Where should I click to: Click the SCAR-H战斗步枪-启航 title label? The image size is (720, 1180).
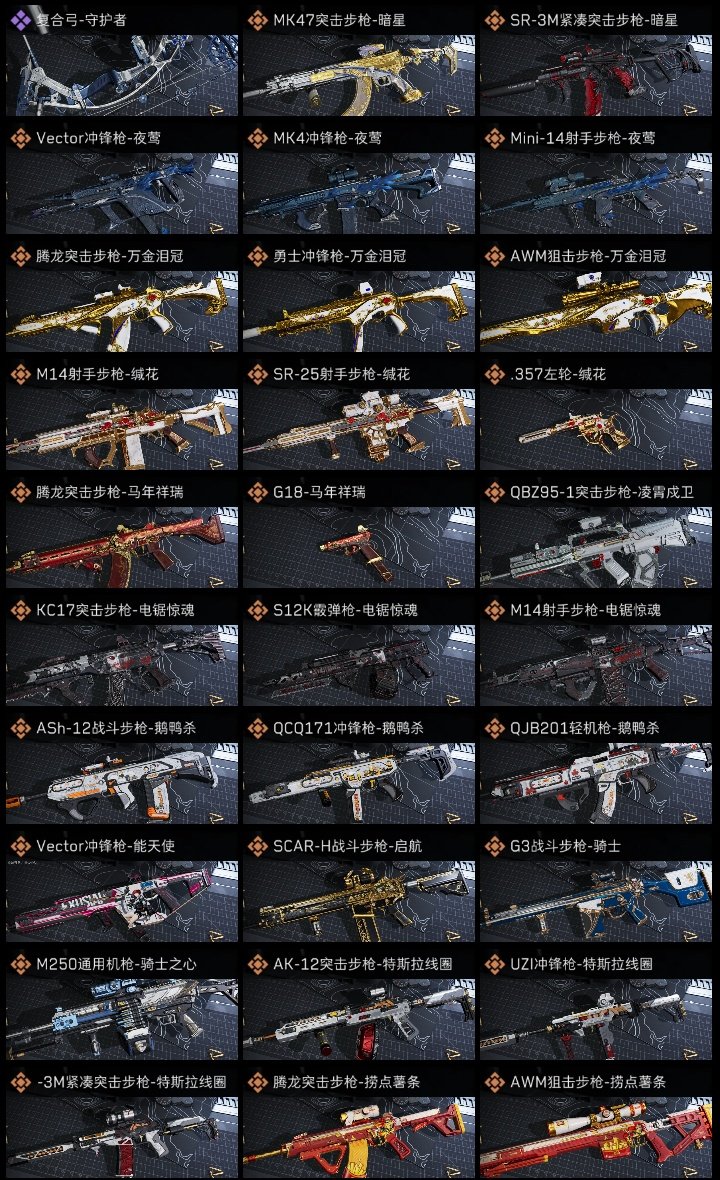pyautogui.click(x=347, y=846)
